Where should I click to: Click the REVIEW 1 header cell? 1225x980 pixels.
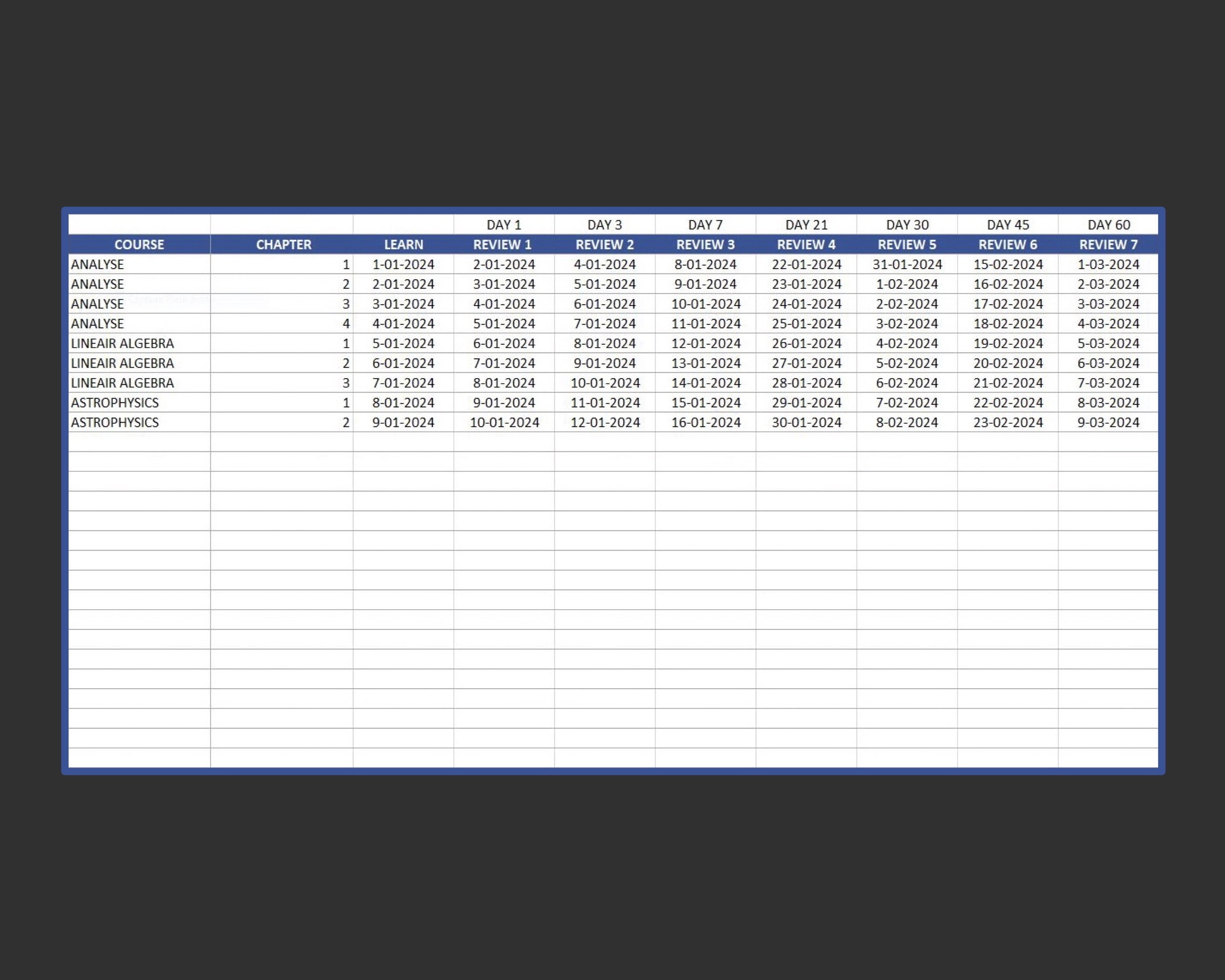coord(503,244)
